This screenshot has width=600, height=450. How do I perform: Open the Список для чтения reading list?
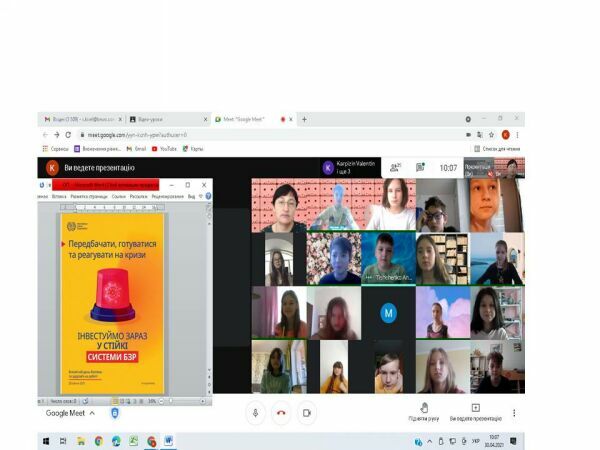point(497,149)
